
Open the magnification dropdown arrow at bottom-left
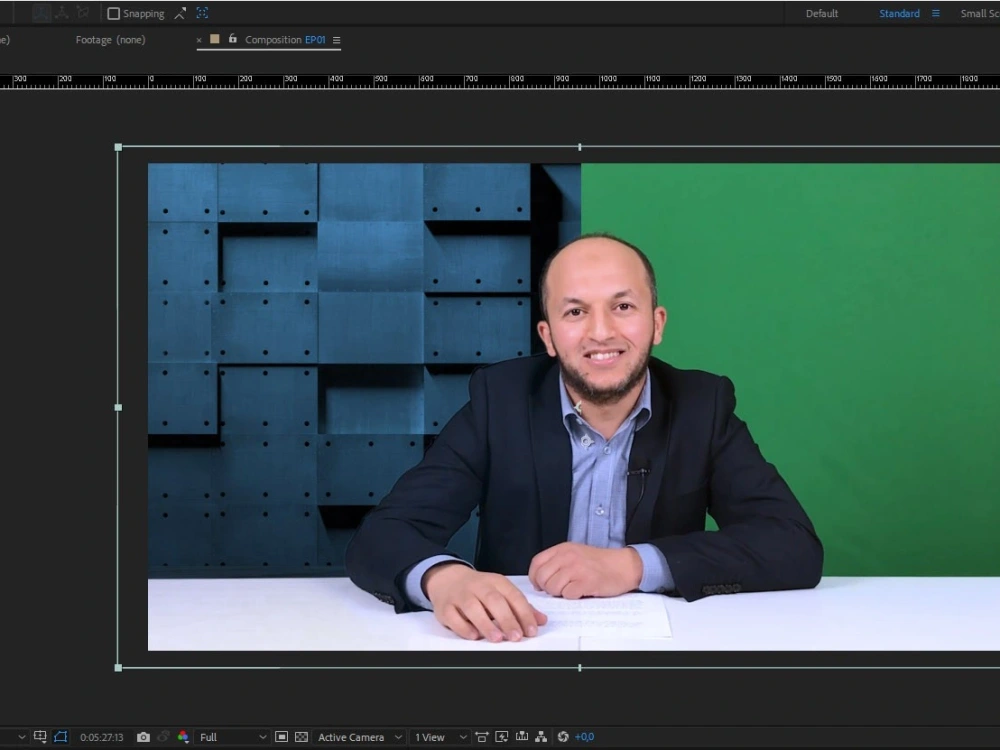coord(22,737)
